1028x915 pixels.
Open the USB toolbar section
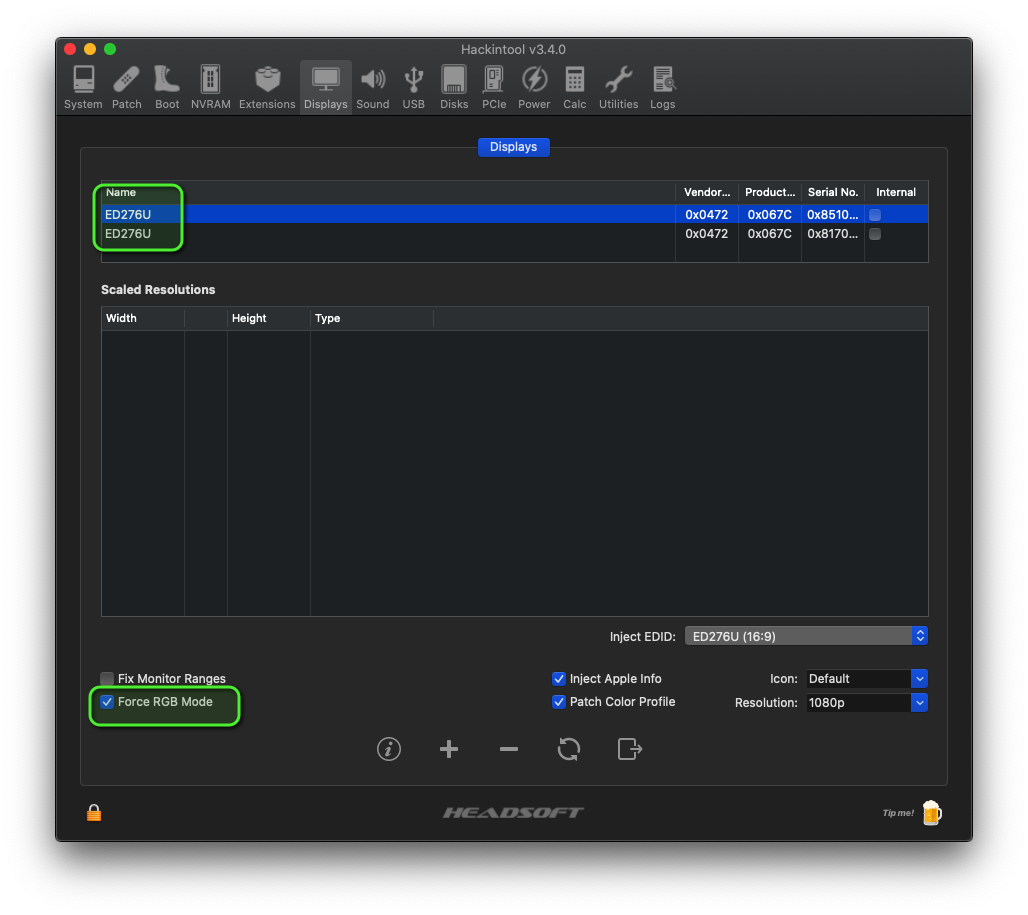413,87
